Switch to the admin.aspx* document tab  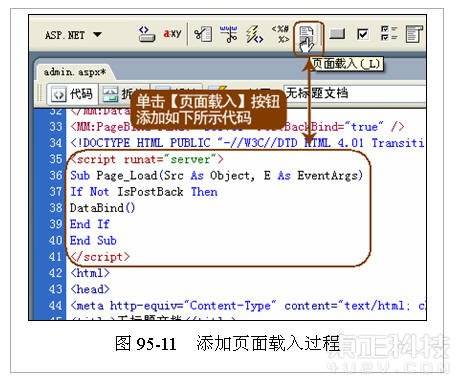(75, 72)
